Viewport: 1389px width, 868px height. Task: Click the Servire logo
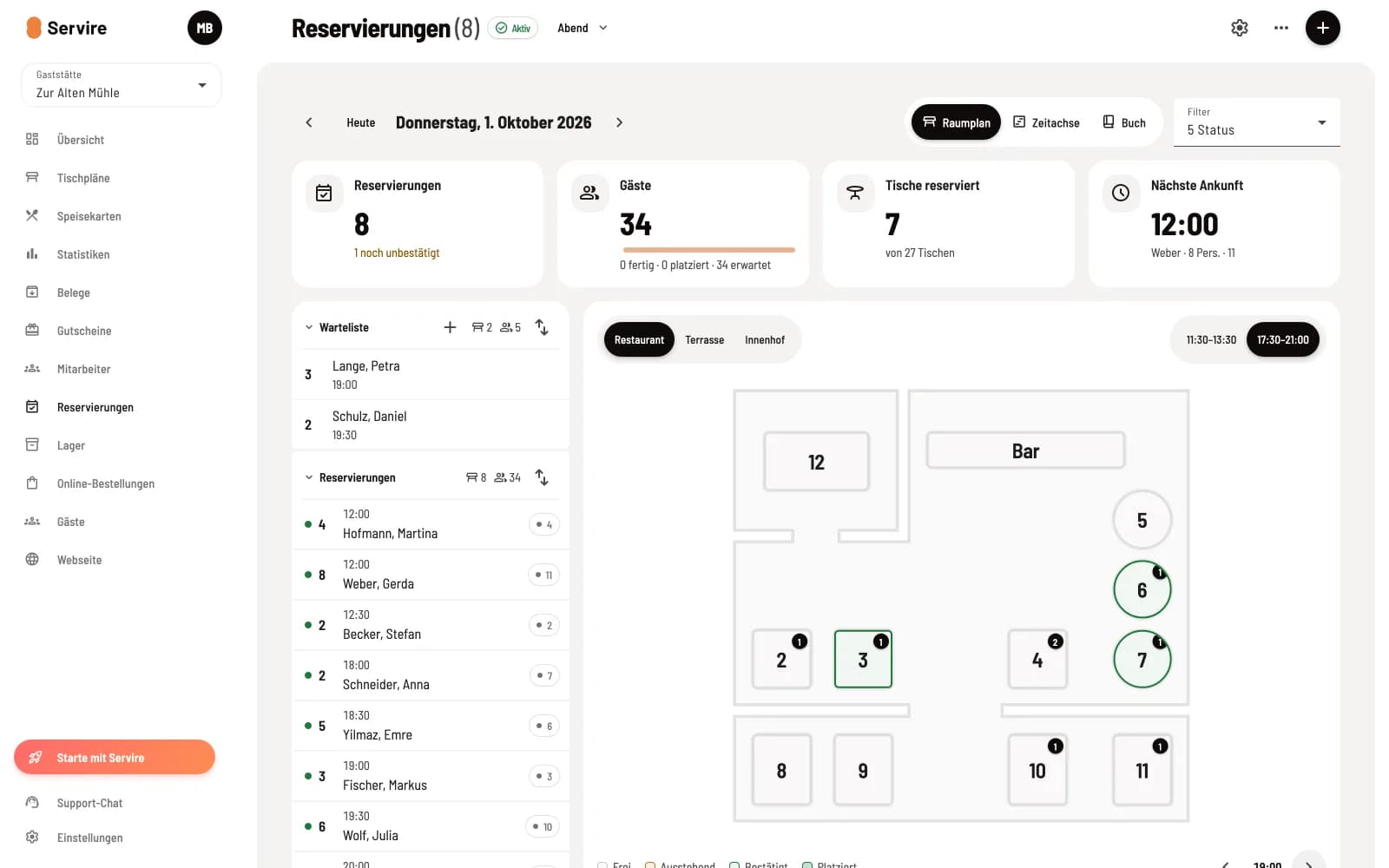coord(67,28)
